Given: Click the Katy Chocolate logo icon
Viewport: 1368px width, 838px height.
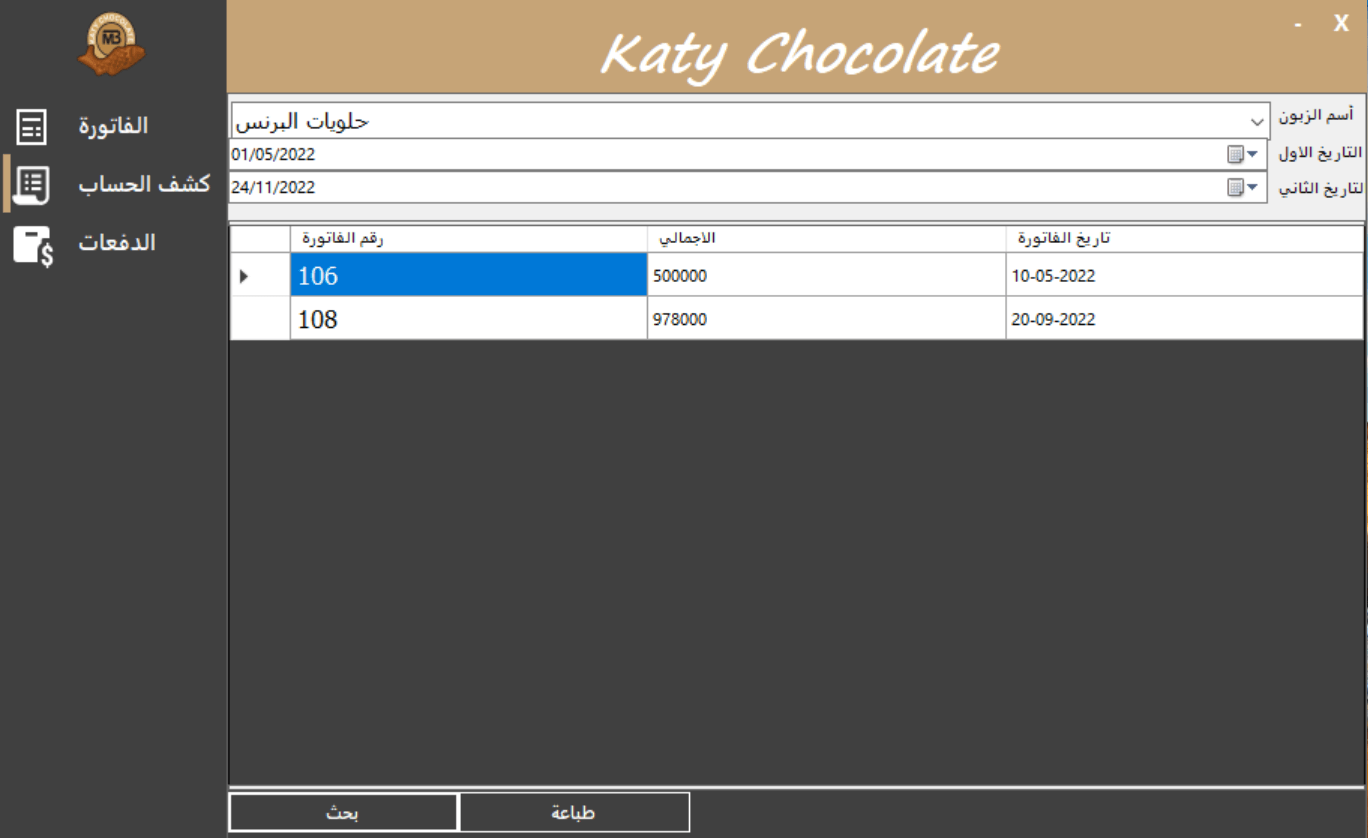Looking at the screenshot, I should (x=112, y=47).
